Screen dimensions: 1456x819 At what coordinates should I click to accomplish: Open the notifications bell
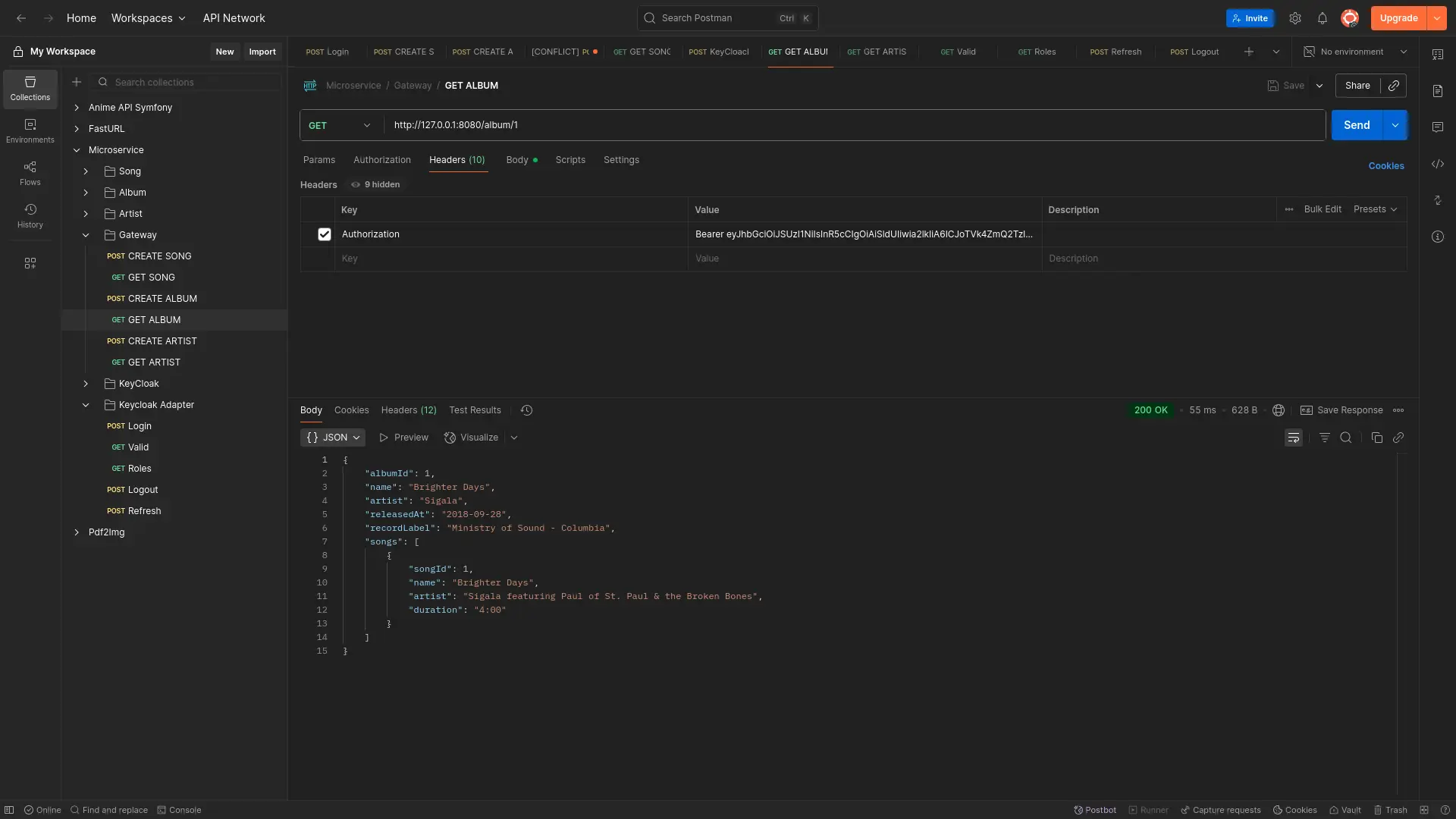[x=1323, y=18]
